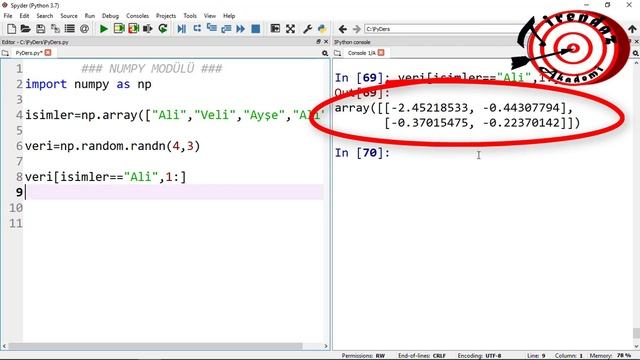Screen dimensions: 640x360
Task: Save file with the floppy disk icon
Action: (40, 29)
